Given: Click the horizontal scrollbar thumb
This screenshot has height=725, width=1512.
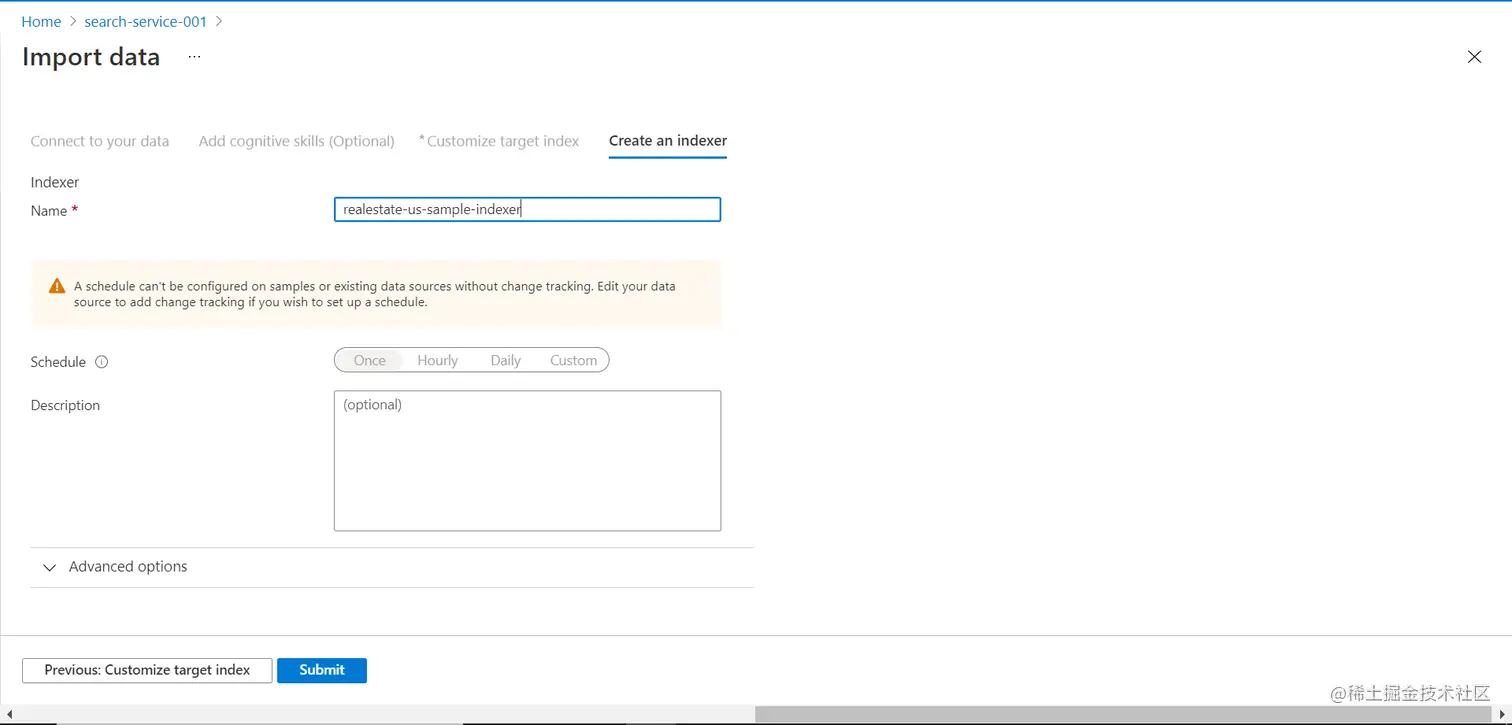Looking at the screenshot, I should (x=1125, y=714).
